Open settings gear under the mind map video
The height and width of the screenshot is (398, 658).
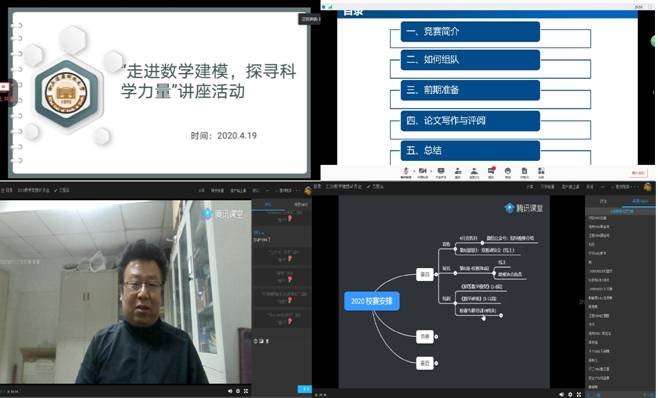570,394
